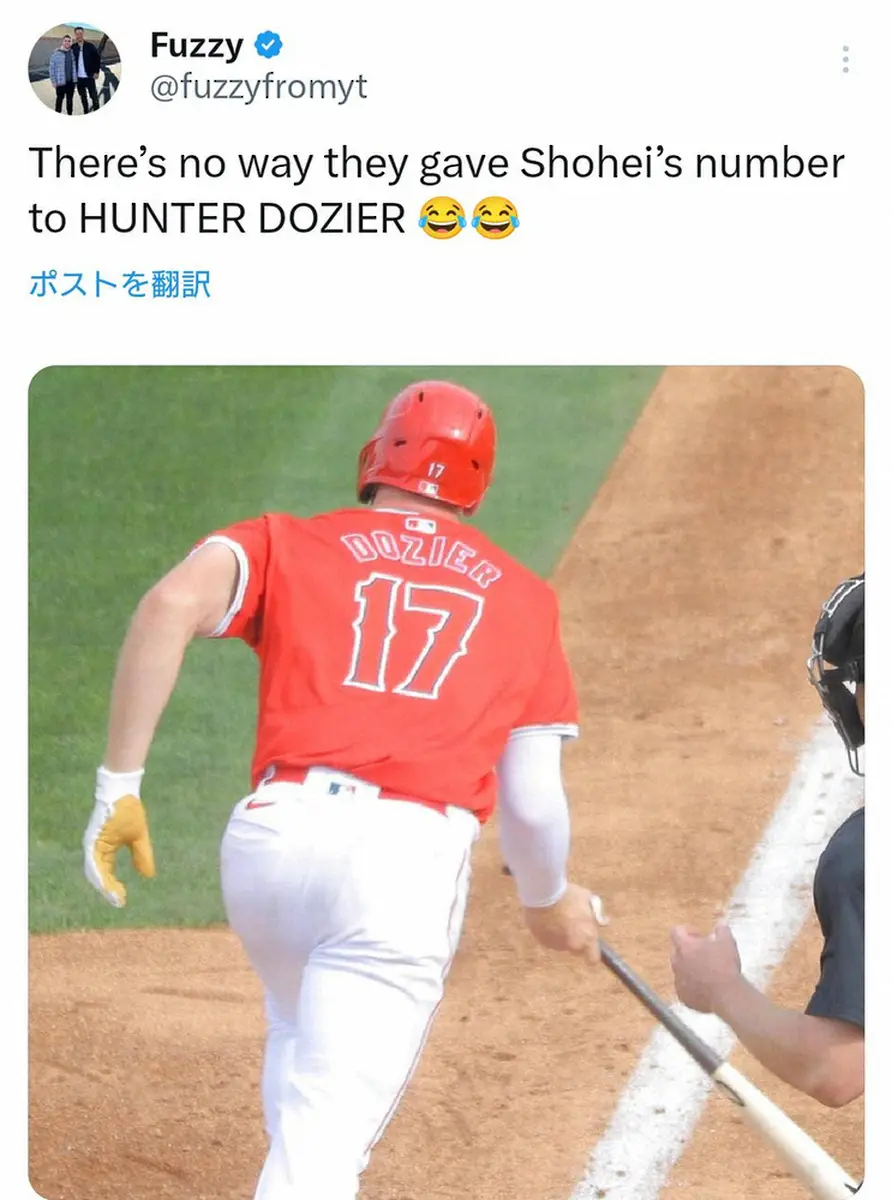The image size is (892, 1200).
Task: Click the DOZIER name on jersey
Action: point(421,558)
